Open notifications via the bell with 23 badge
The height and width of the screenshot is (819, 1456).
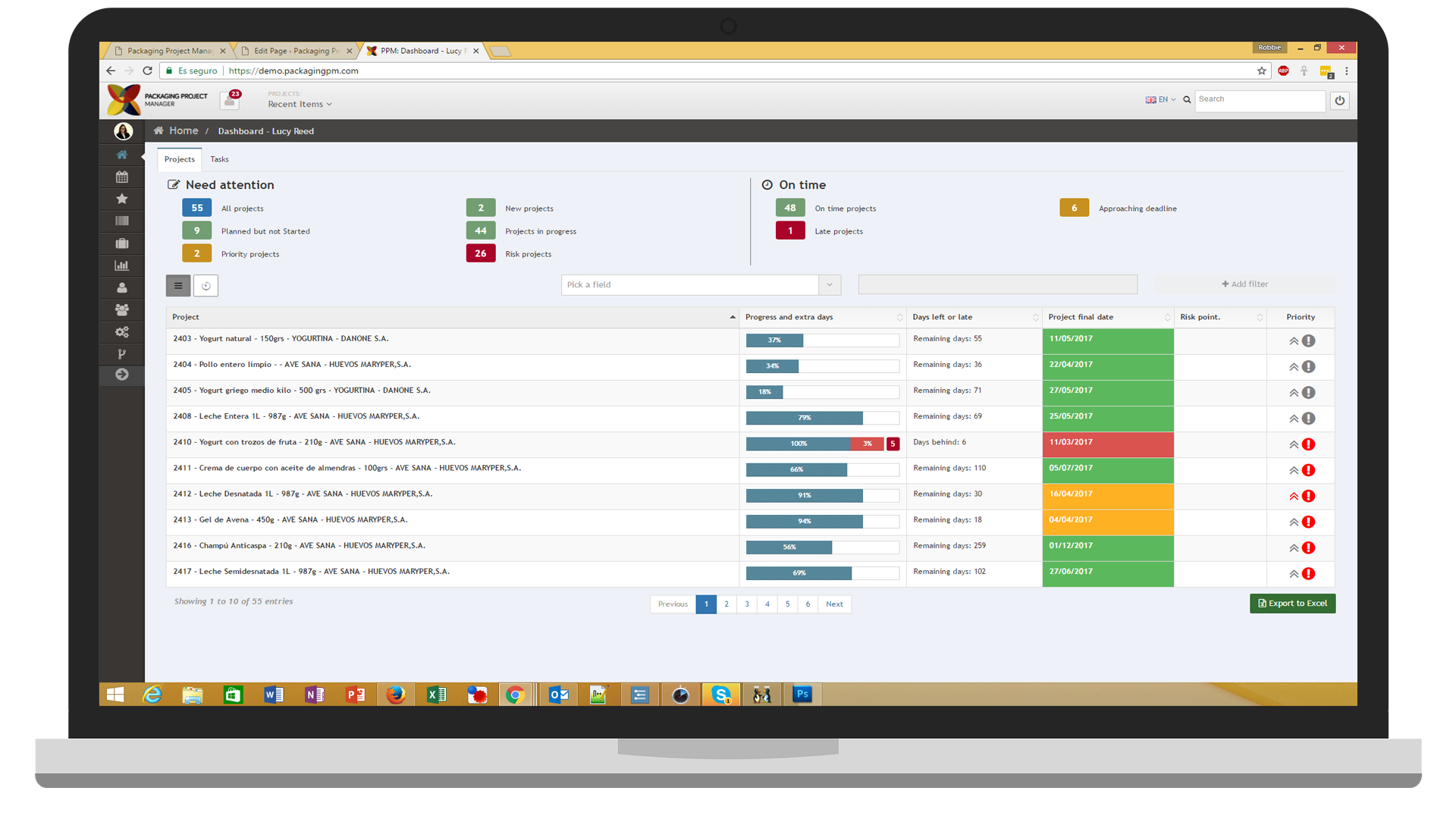(x=230, y=99)
